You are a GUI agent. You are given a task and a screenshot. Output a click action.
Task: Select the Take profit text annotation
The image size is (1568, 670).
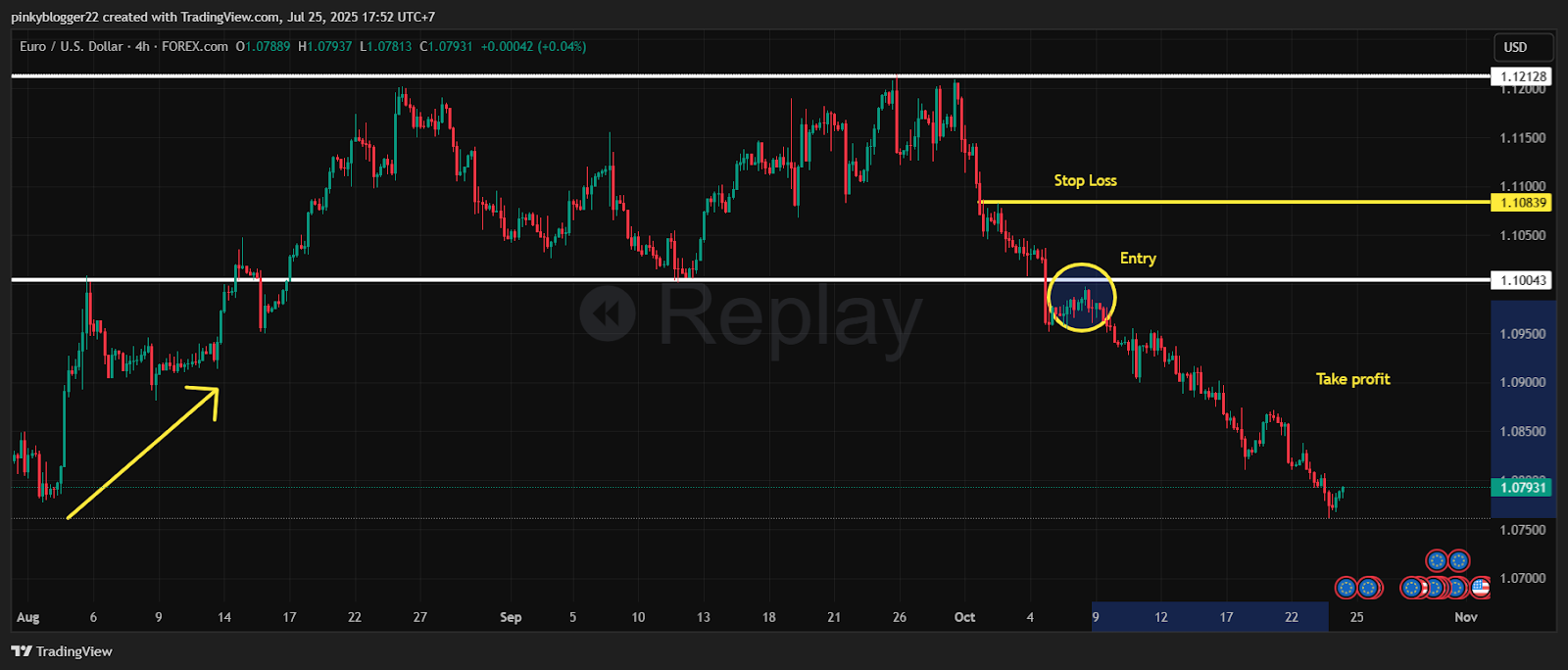pos(1352,379)
